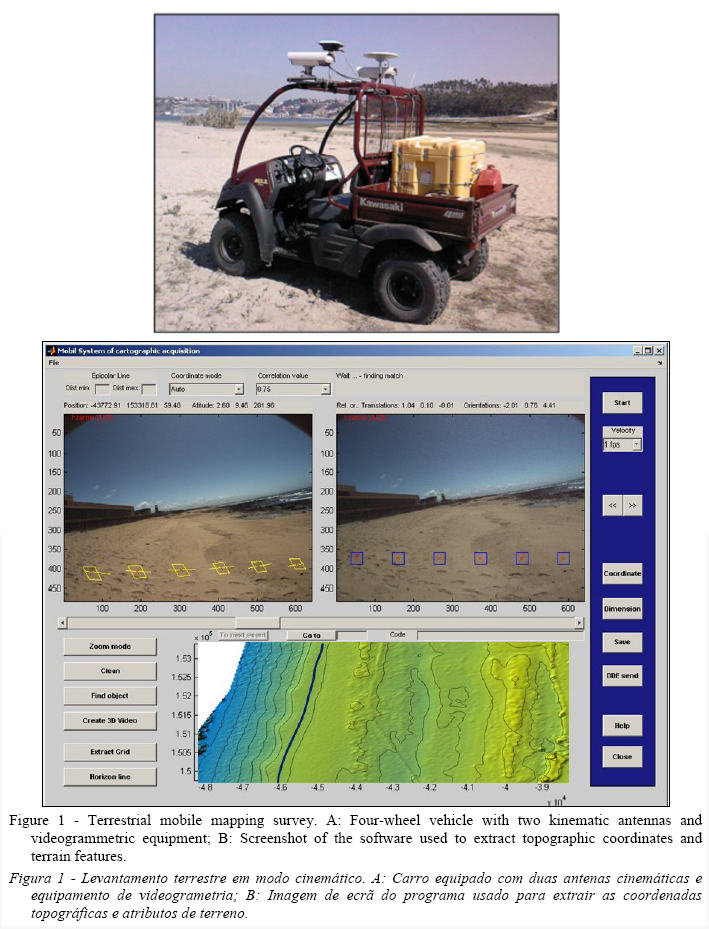Step forward with the >> button
Viewport: 709px width, 929px height.
point(632,507)
